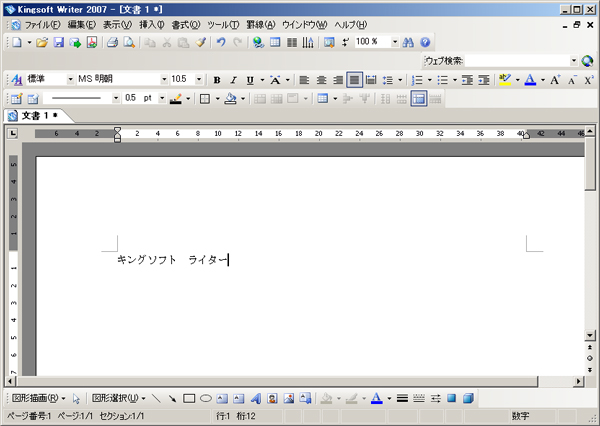Click vertical scrollbar down arrow
This screenshot has height=426, width=600.
[x=590, y=336]
